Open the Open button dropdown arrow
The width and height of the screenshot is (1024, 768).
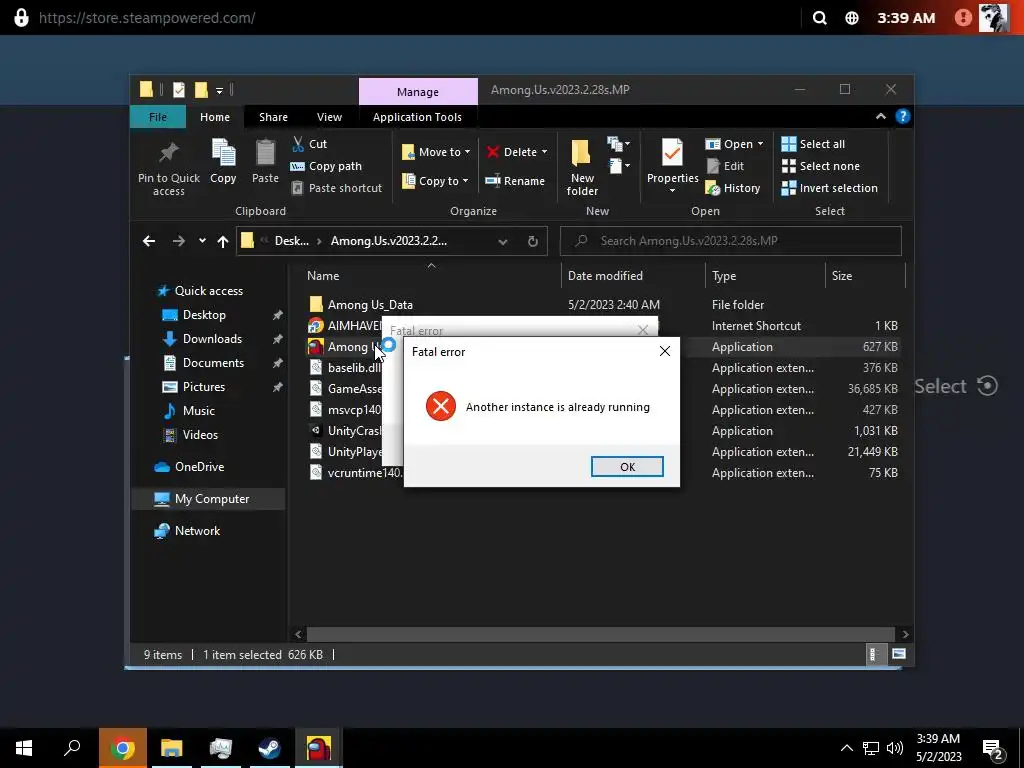pos(760,144)
